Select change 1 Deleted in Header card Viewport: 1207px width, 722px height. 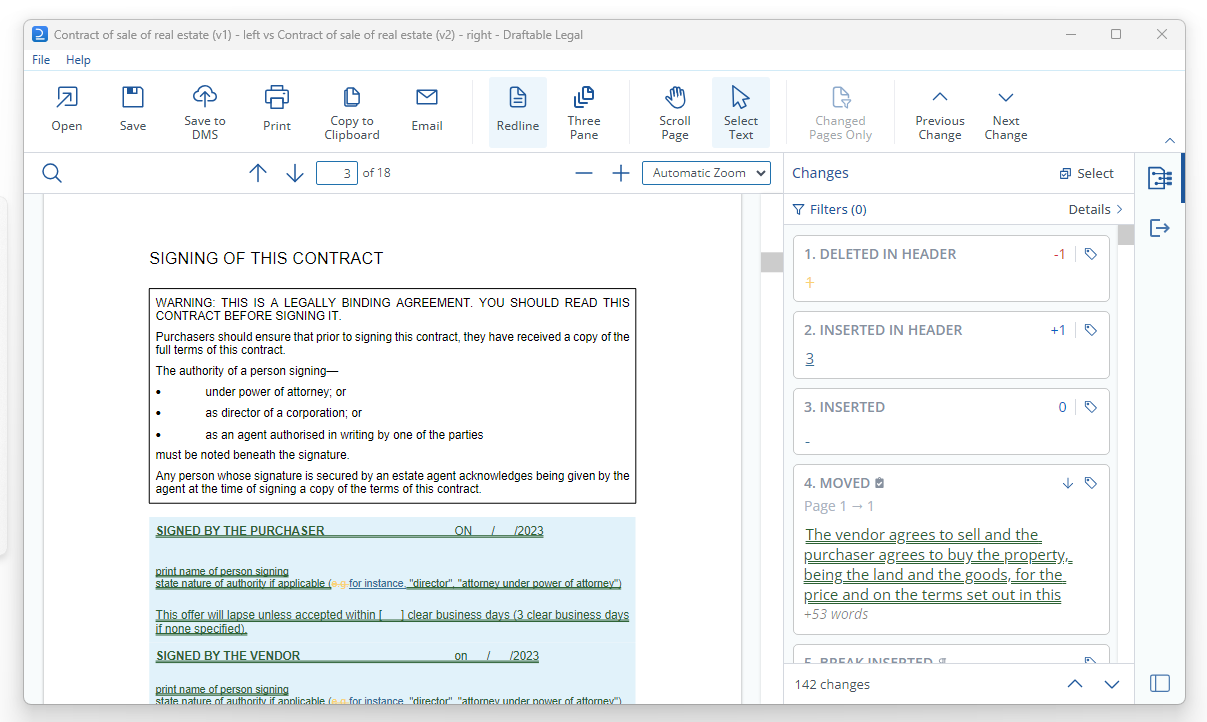(x=951, y=268)
